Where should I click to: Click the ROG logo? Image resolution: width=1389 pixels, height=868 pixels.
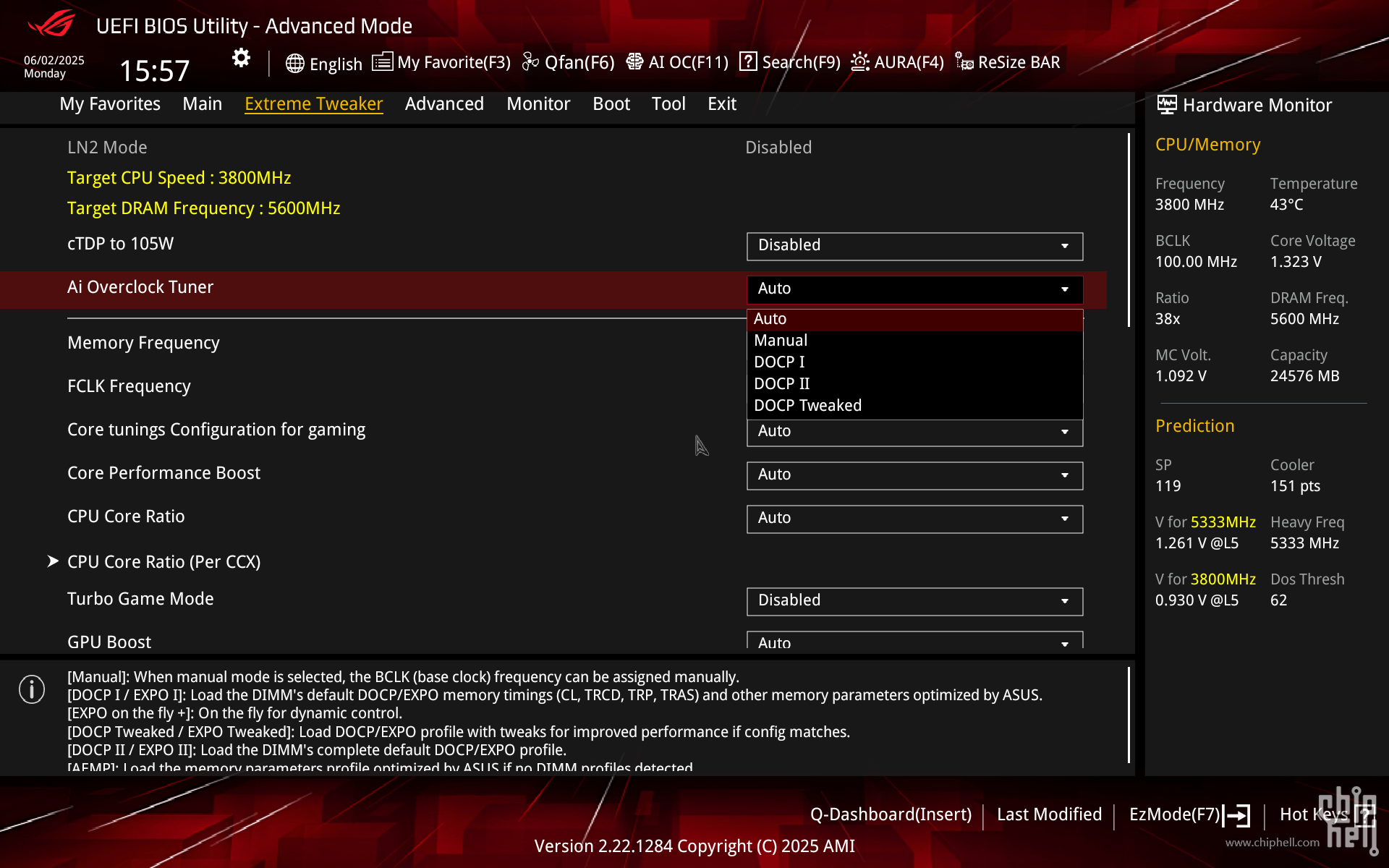(x=52, y=23)
